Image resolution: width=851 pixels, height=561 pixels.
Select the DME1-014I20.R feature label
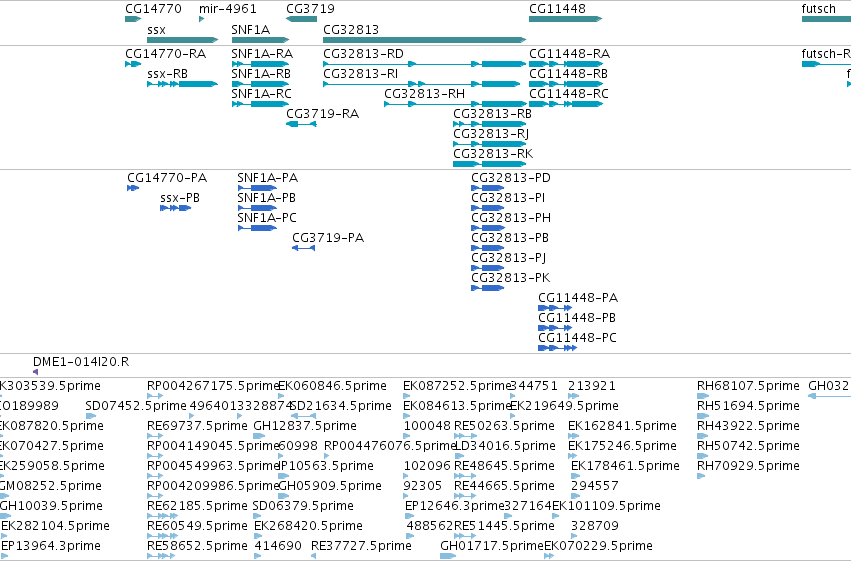tap(81, 362)
